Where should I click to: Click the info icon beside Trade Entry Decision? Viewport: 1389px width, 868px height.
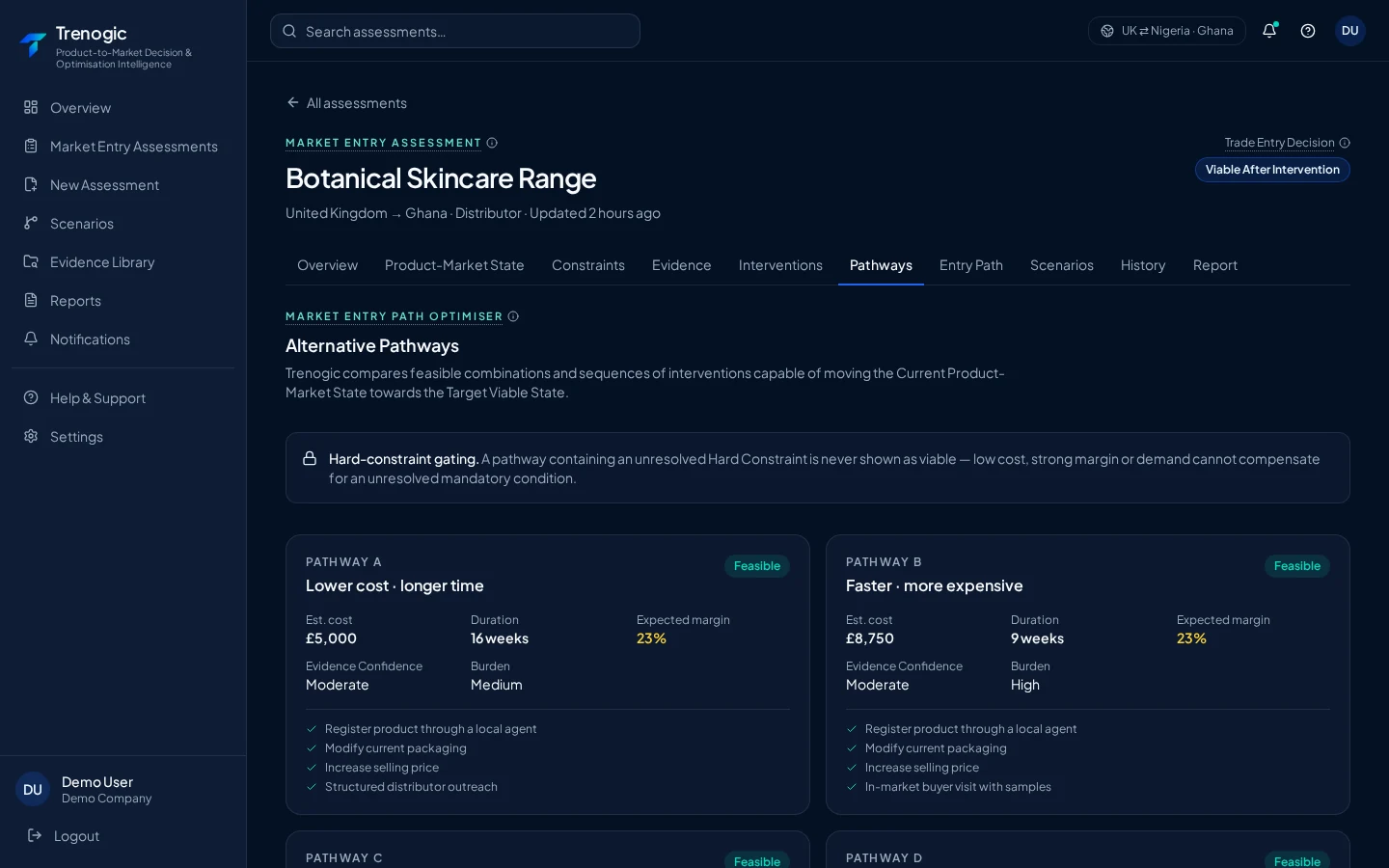(x=1345, y=143)
